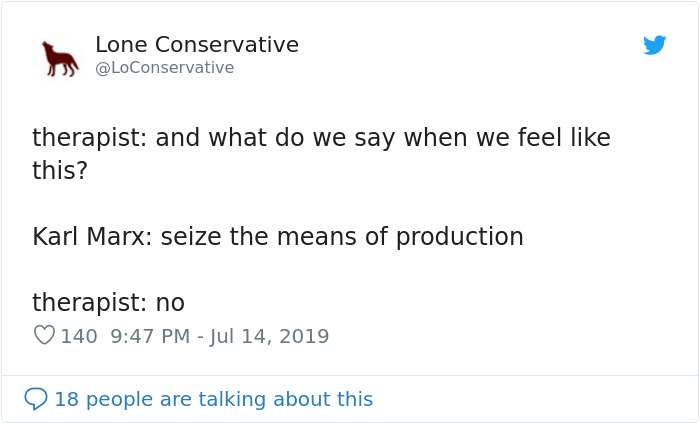Image resolution: width=700 pixels, height=424 pixels.
Task: Open "18 people are talking about this"
Action: pos(213,399)
